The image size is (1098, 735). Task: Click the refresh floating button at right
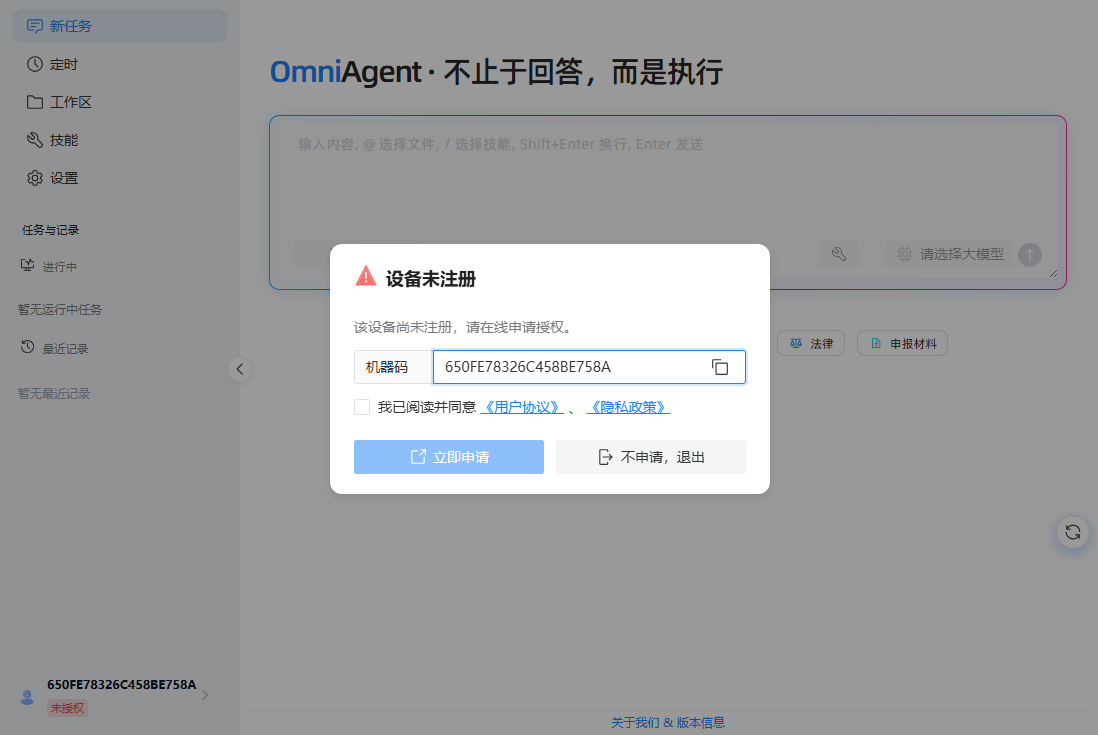1073,532
